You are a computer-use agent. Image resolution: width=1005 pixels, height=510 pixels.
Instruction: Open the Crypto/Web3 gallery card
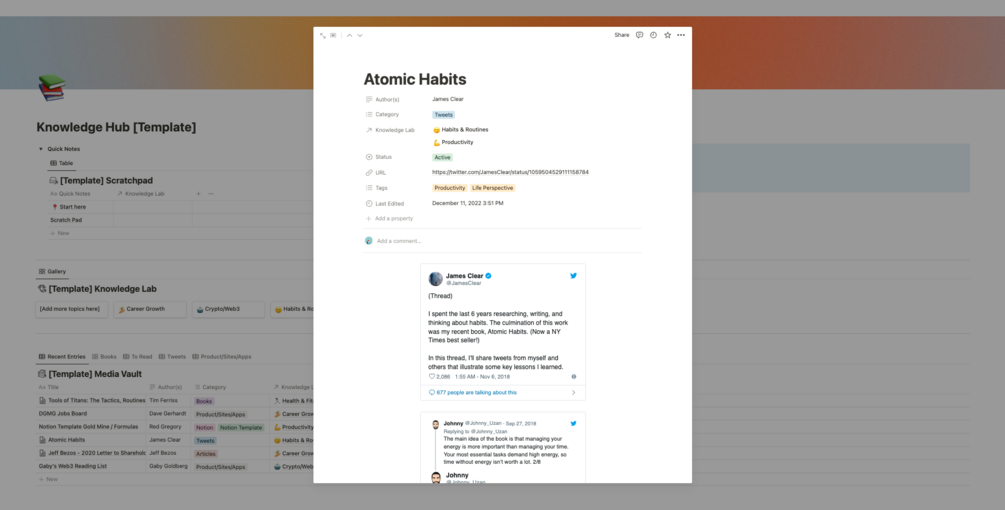coord(228,309)
